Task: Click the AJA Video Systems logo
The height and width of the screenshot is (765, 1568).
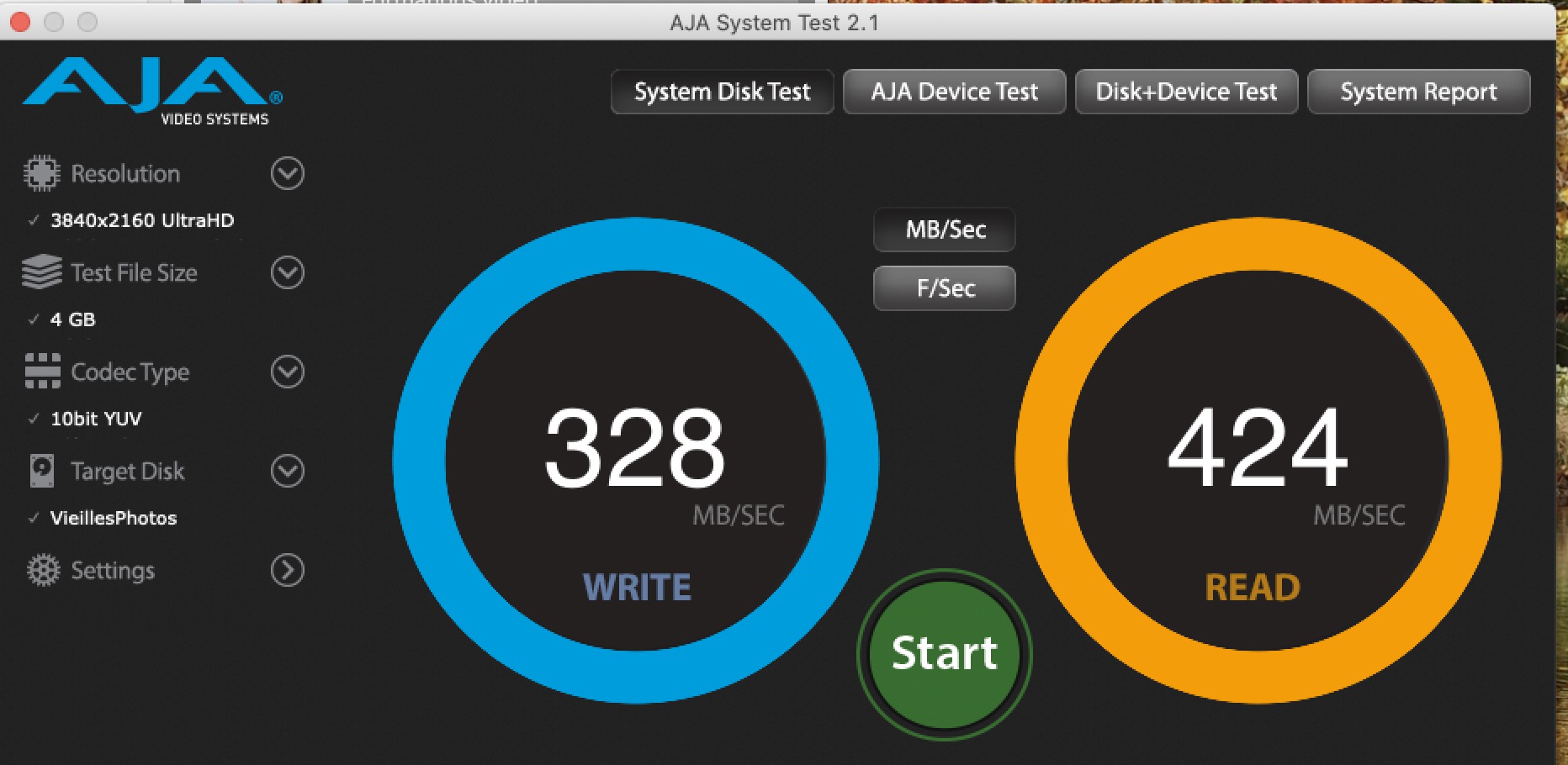Action: pos(151,92)
